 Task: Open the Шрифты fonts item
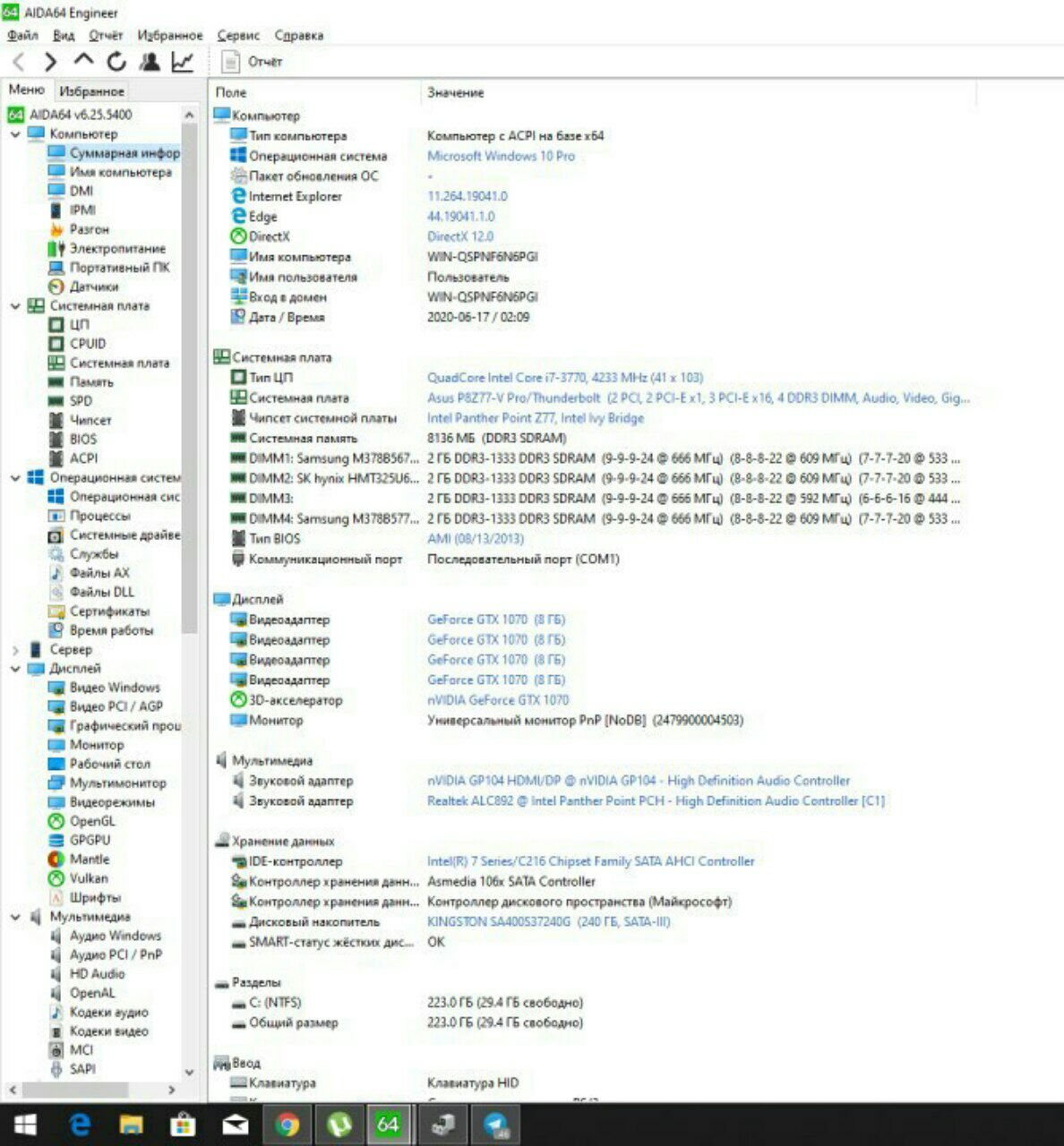[x=84, y=898]
